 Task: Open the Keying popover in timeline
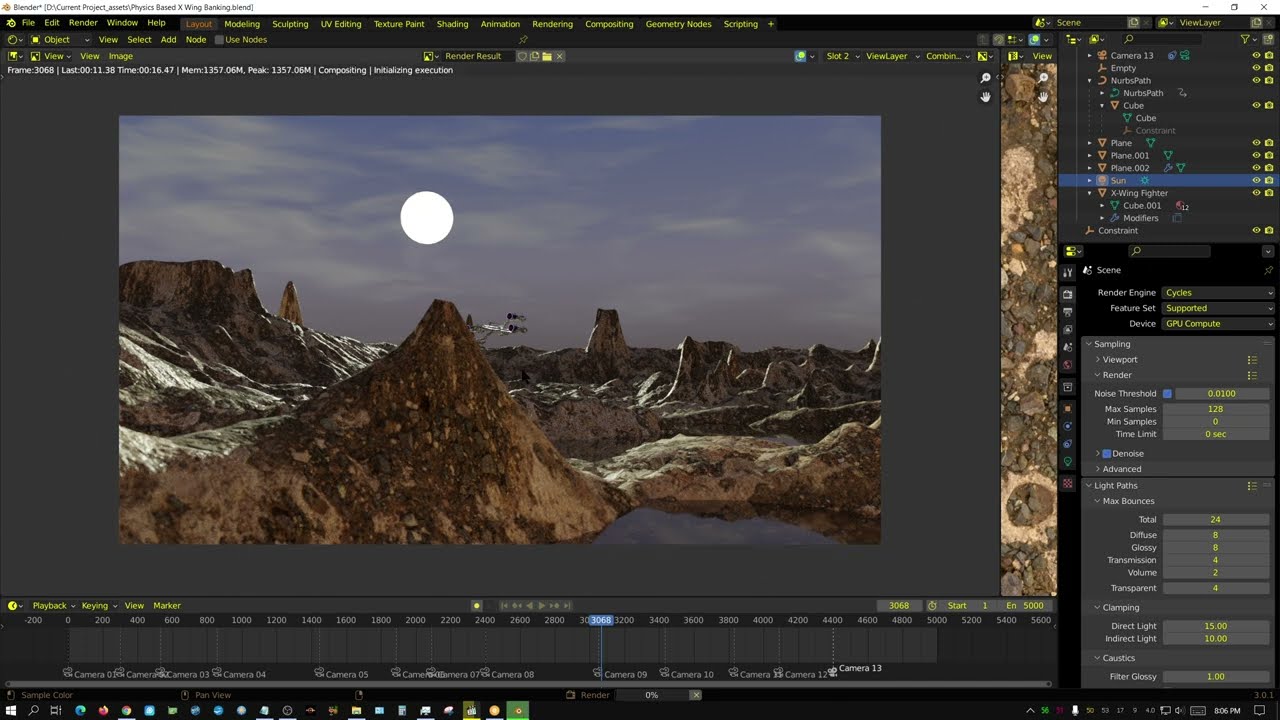(x=98, y=606)
